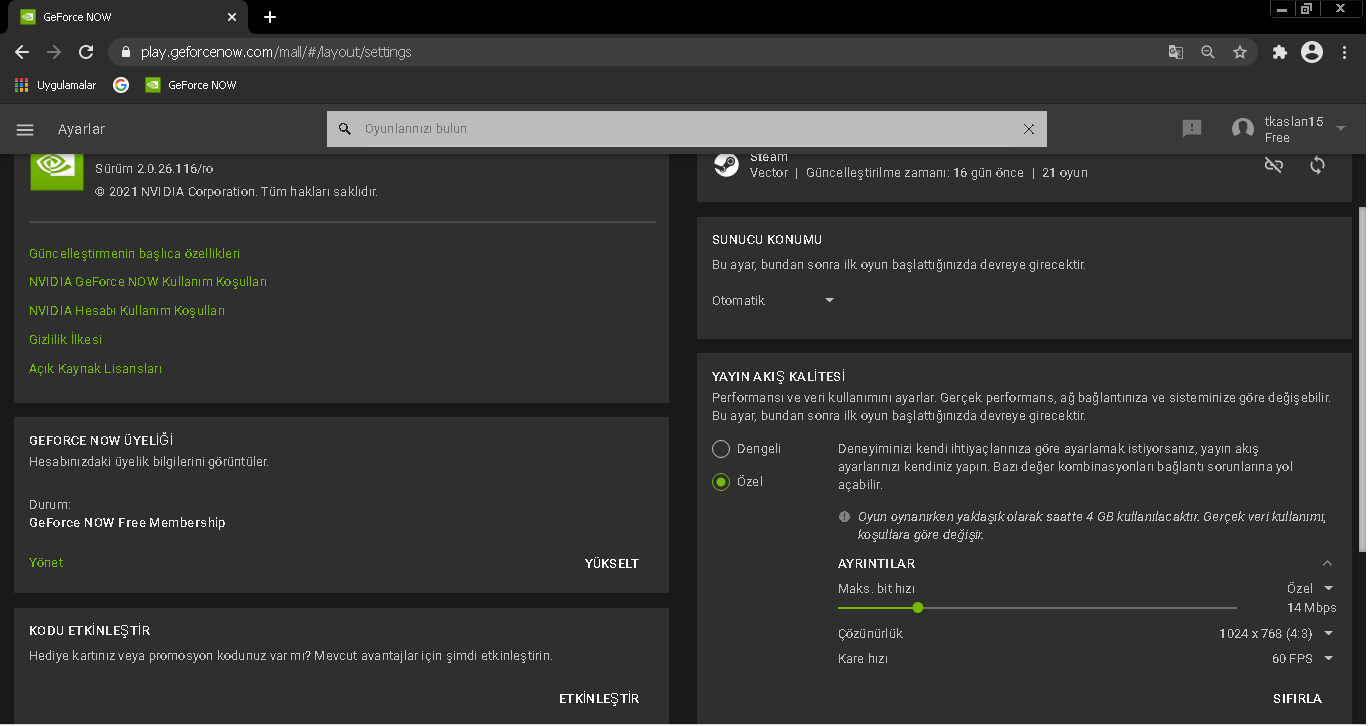Open the Çözünürlük resolution dropdown
The height and width of the screenshot is (726, 1368).
(1276, 633)
